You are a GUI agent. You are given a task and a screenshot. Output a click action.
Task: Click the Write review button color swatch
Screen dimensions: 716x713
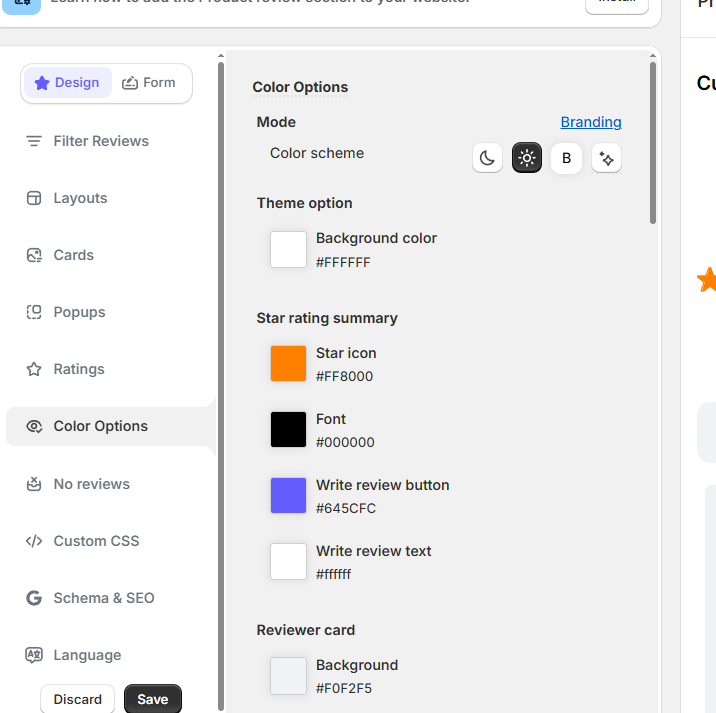coord(288,496)
